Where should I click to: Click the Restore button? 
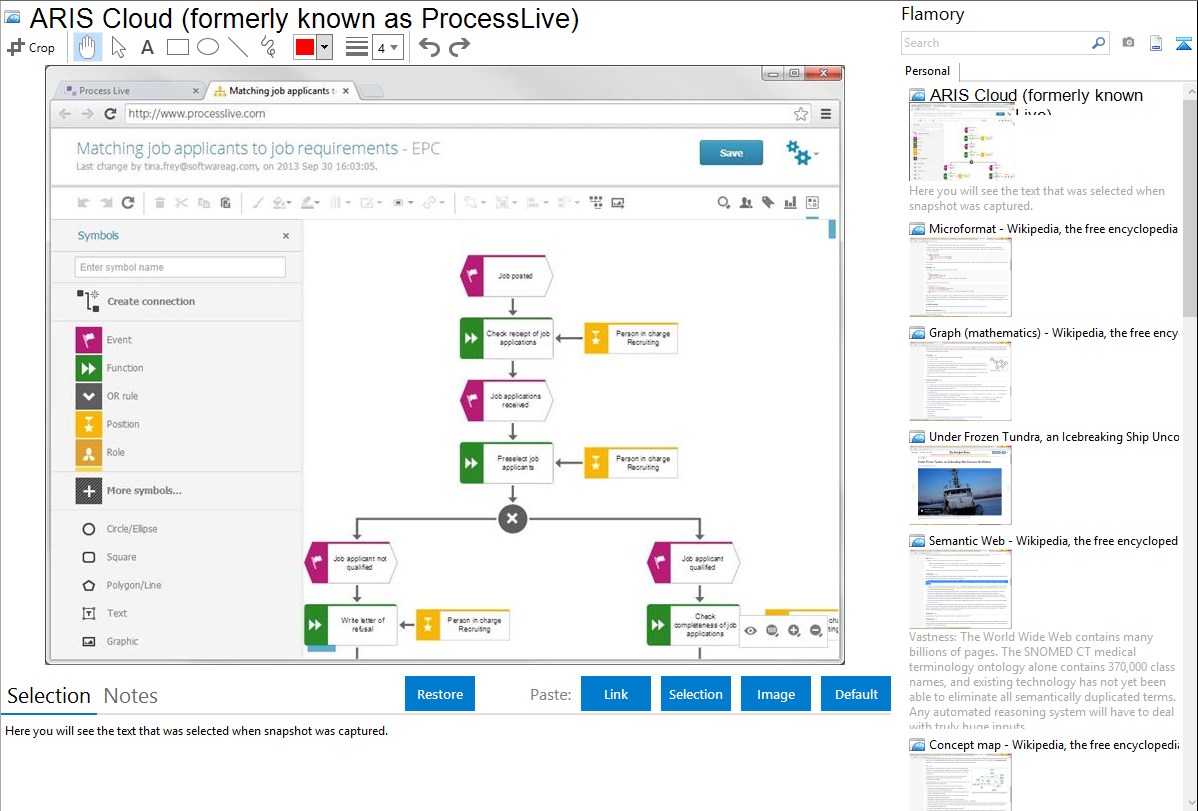pyautogui.click(x=440, y=694)
